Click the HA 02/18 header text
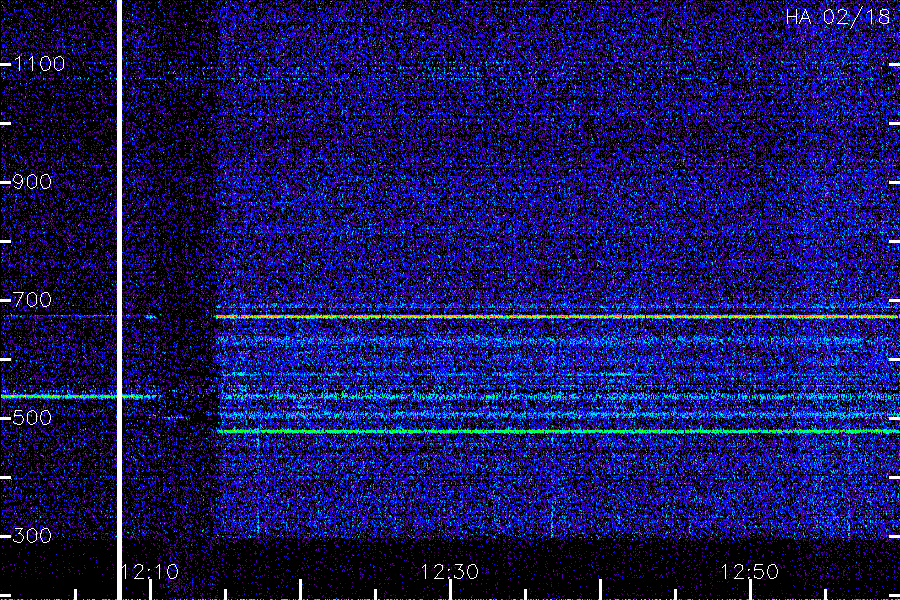 tap(837, 17)
